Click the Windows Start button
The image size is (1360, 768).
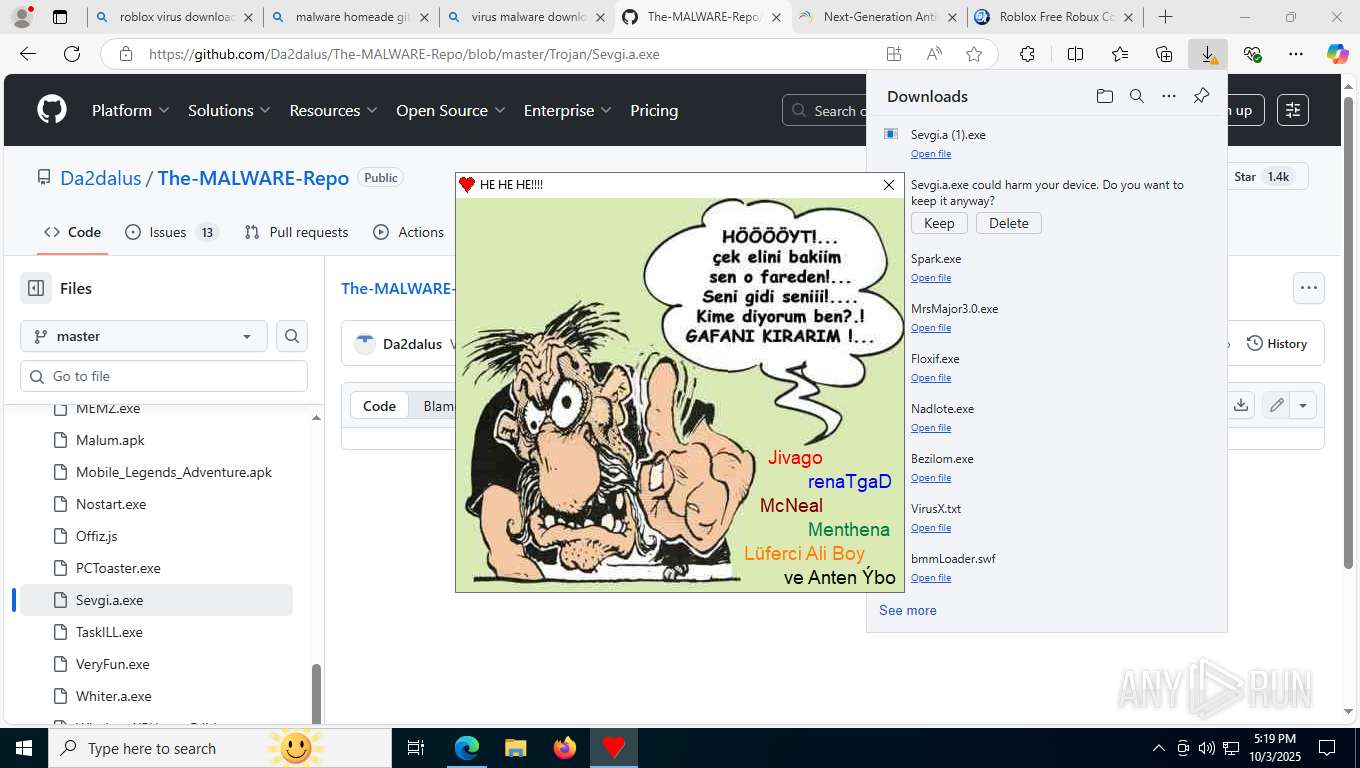coord(24,748)
